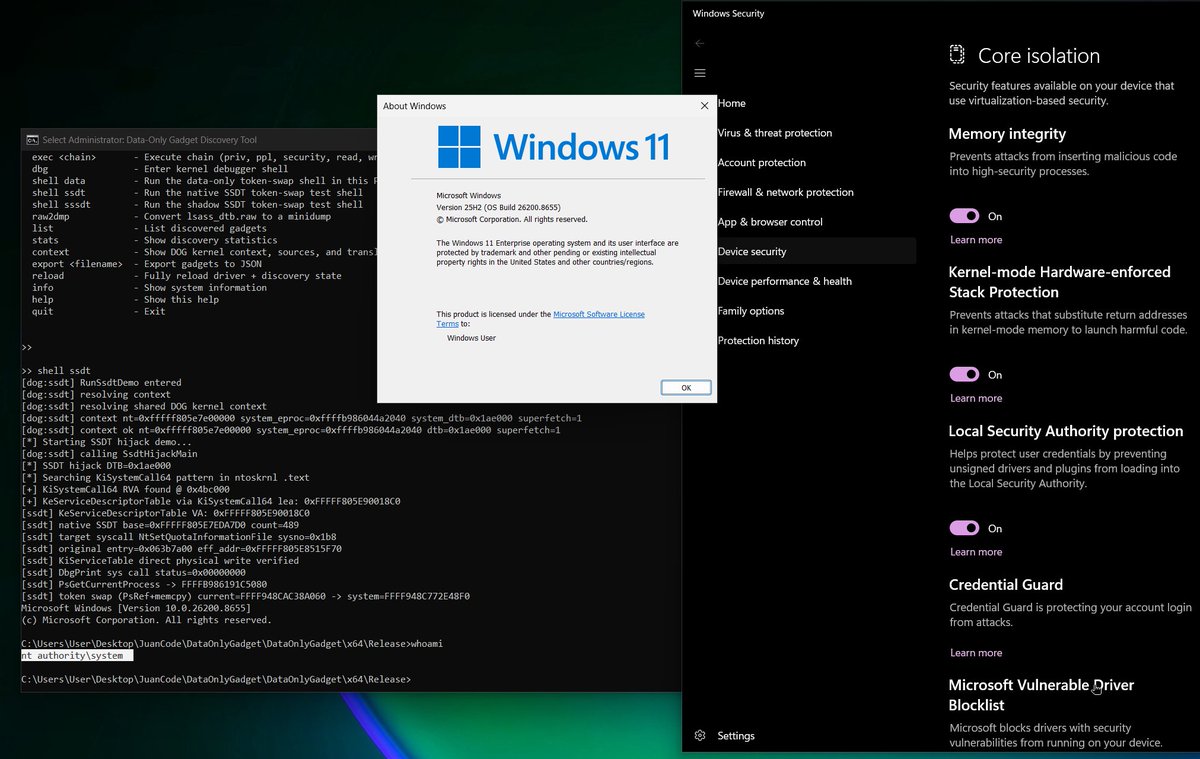
Task: Click the Core isolation chip icon
Action: click(957, 55)
